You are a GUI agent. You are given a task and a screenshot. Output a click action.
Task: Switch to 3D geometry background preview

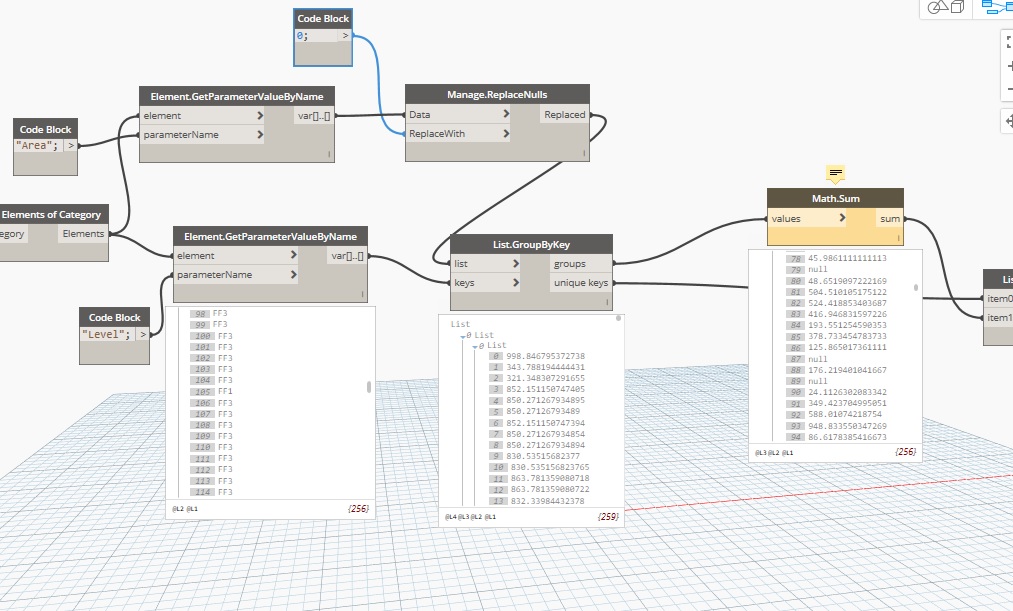[945, 8]
